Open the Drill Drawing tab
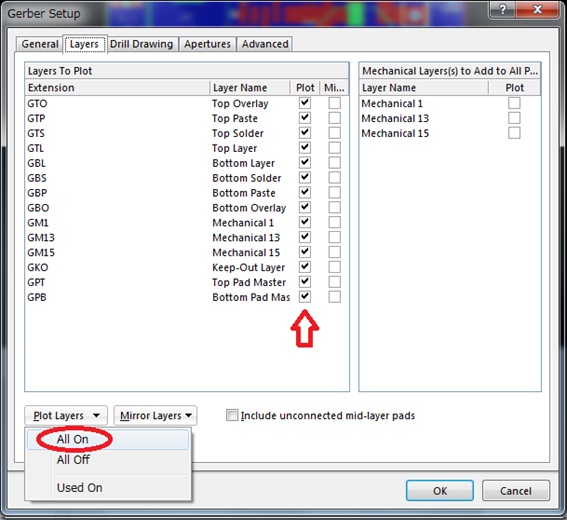The width and height of the screenshot is (567, 520). tap(141, 44)
